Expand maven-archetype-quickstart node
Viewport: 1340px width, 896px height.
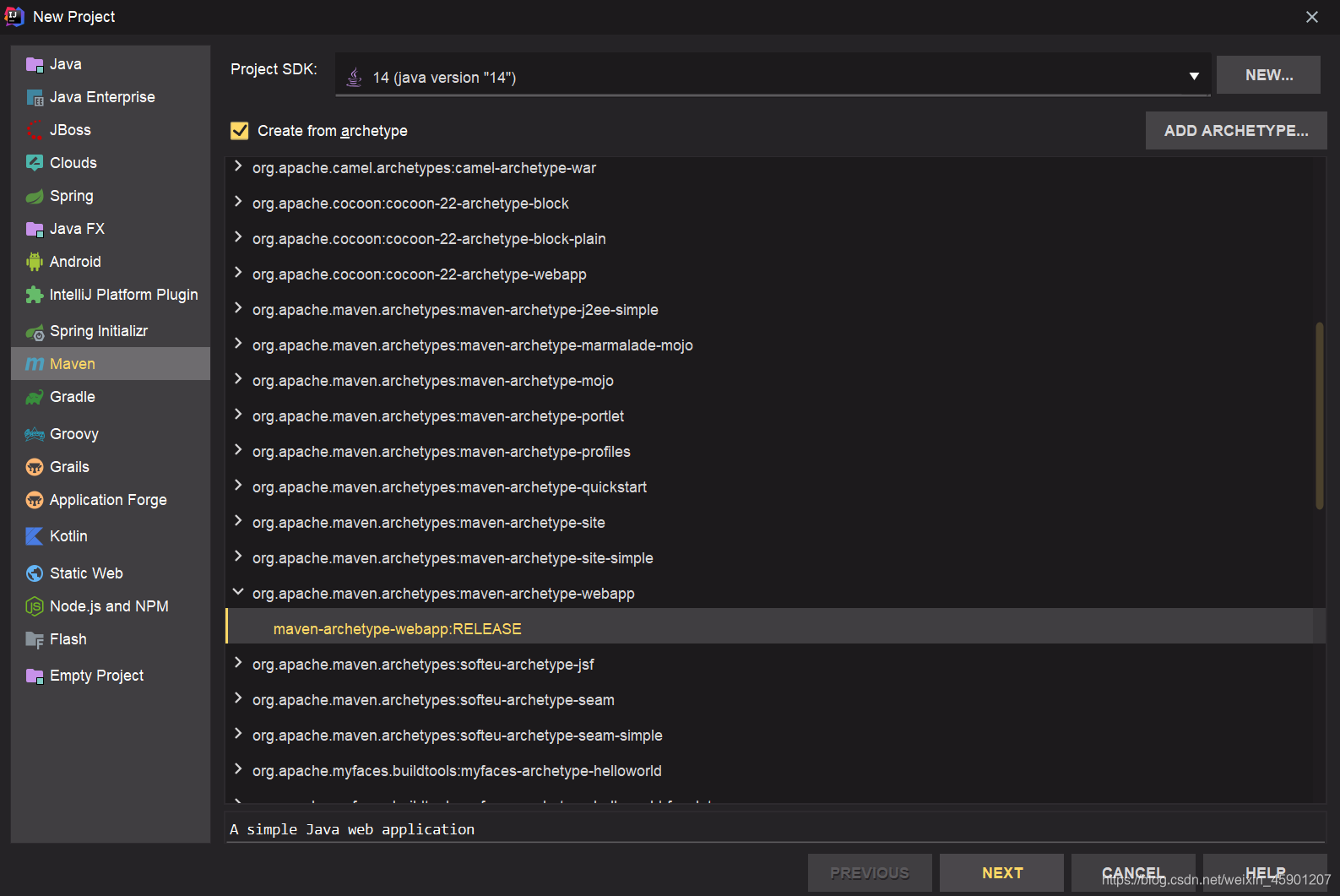point(238,486)
